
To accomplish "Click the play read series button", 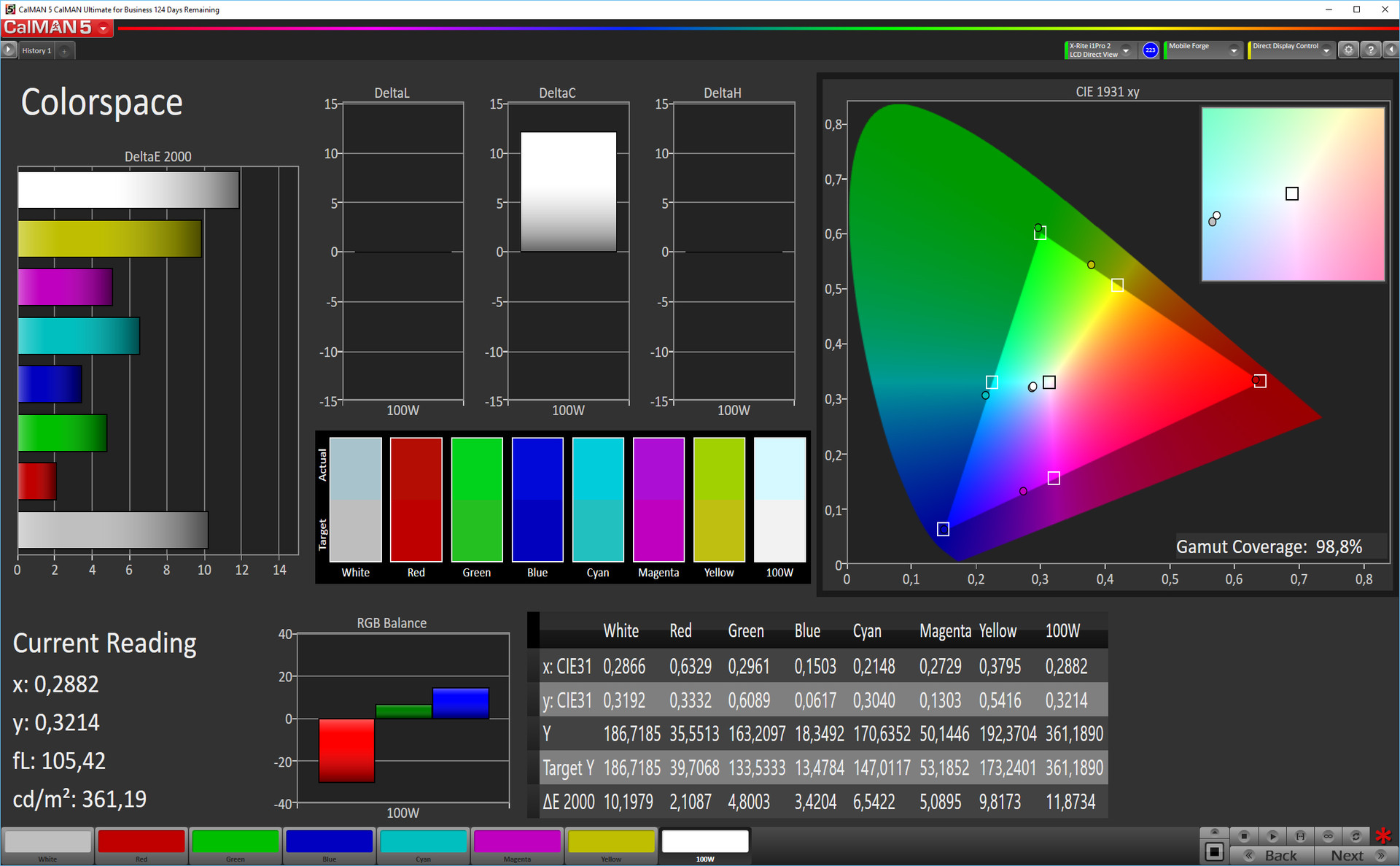I will pyautogui.click(x=1272, y=836).
